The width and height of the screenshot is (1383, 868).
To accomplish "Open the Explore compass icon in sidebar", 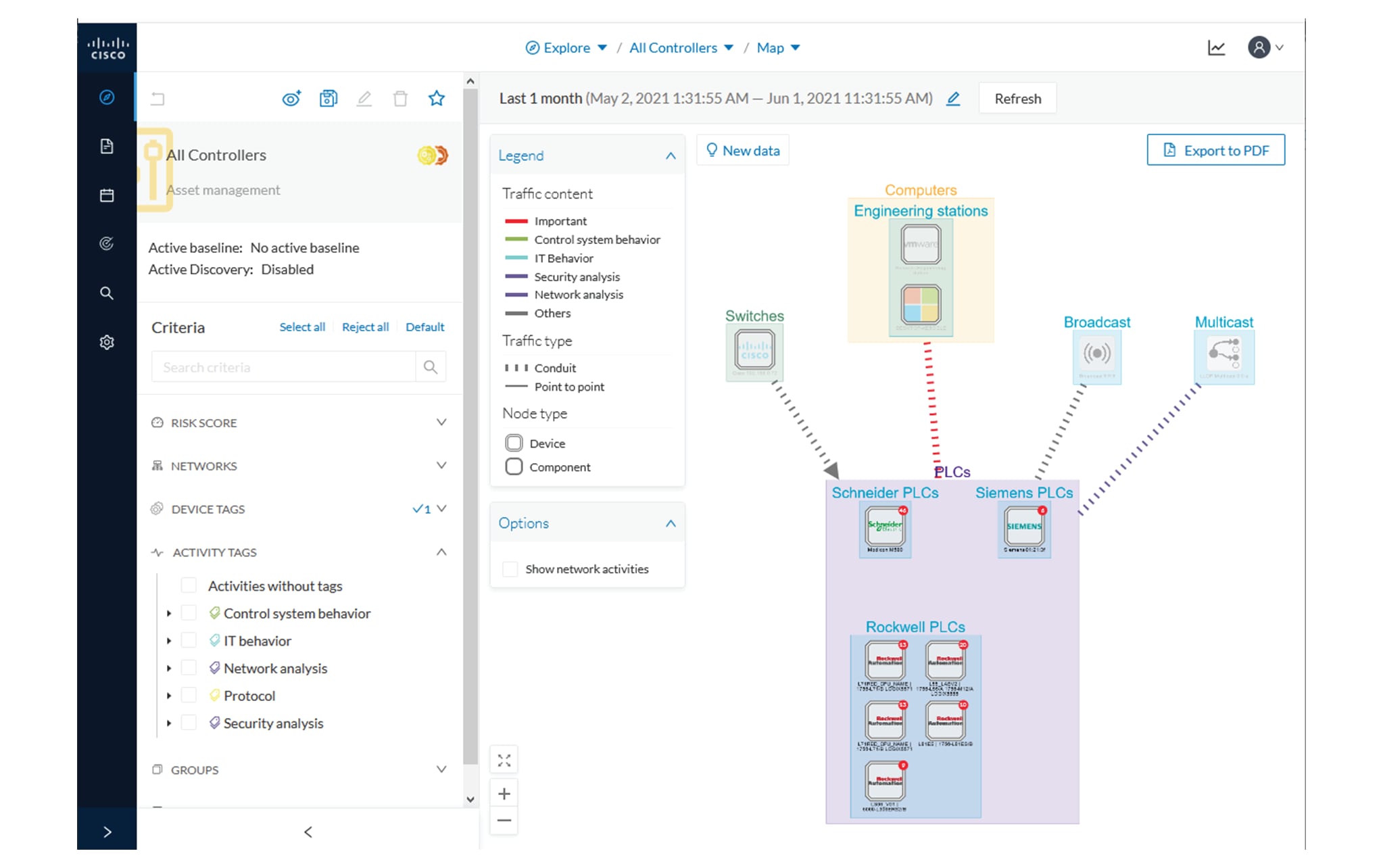I will [107, 97].
